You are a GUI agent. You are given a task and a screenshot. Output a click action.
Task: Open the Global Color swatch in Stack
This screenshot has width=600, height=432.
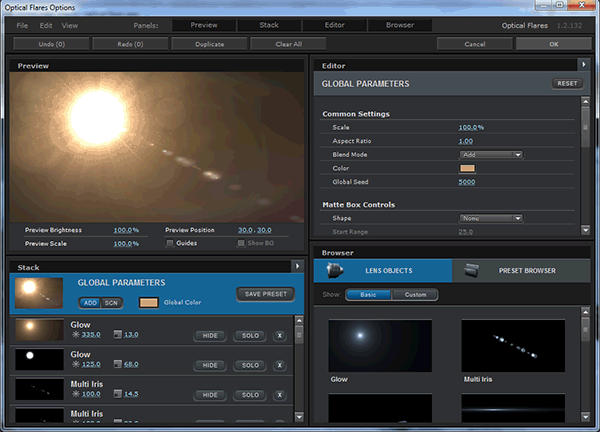(x=148, y=303)
